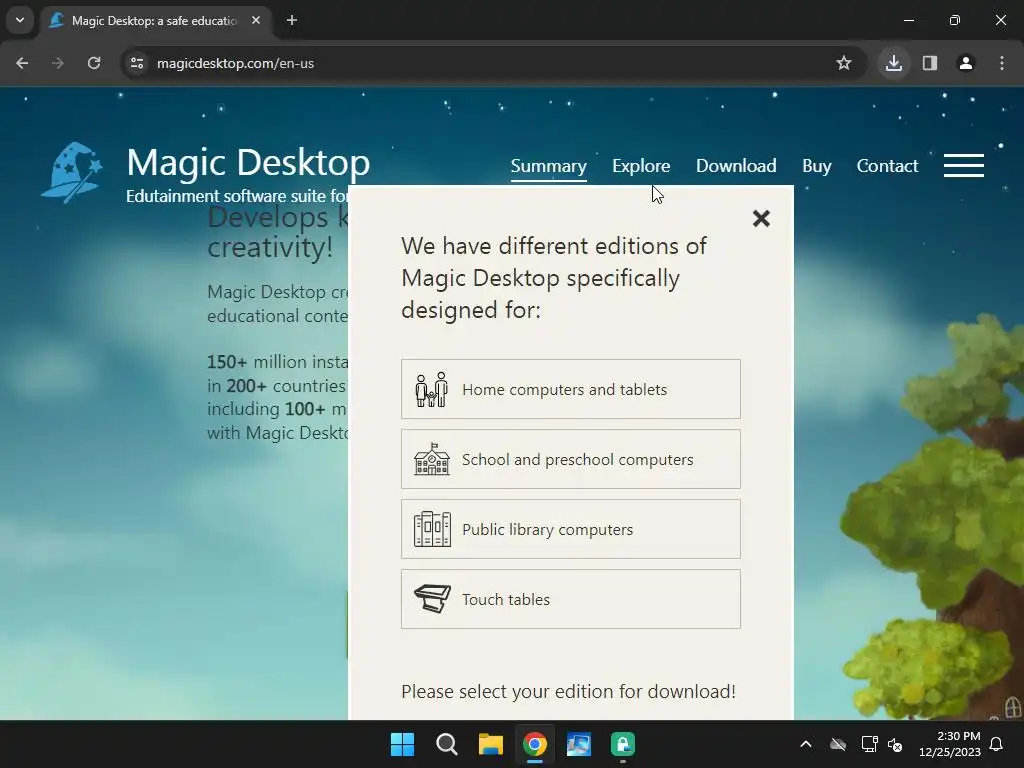Viewport: 1024px width, 768px height.
Task: Pick Public library computers edition
Action: click(571, 529)
